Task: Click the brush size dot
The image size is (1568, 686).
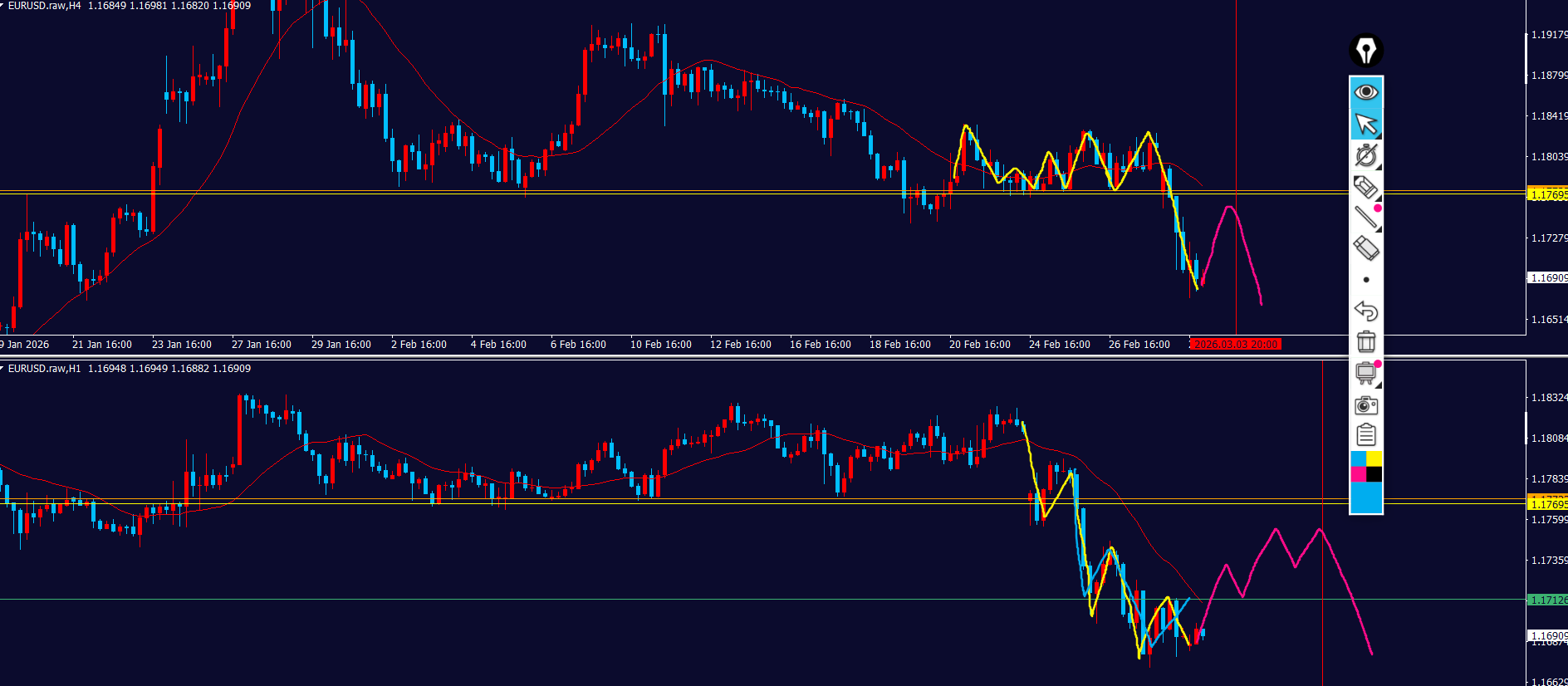Action: tap(1366, 280)
